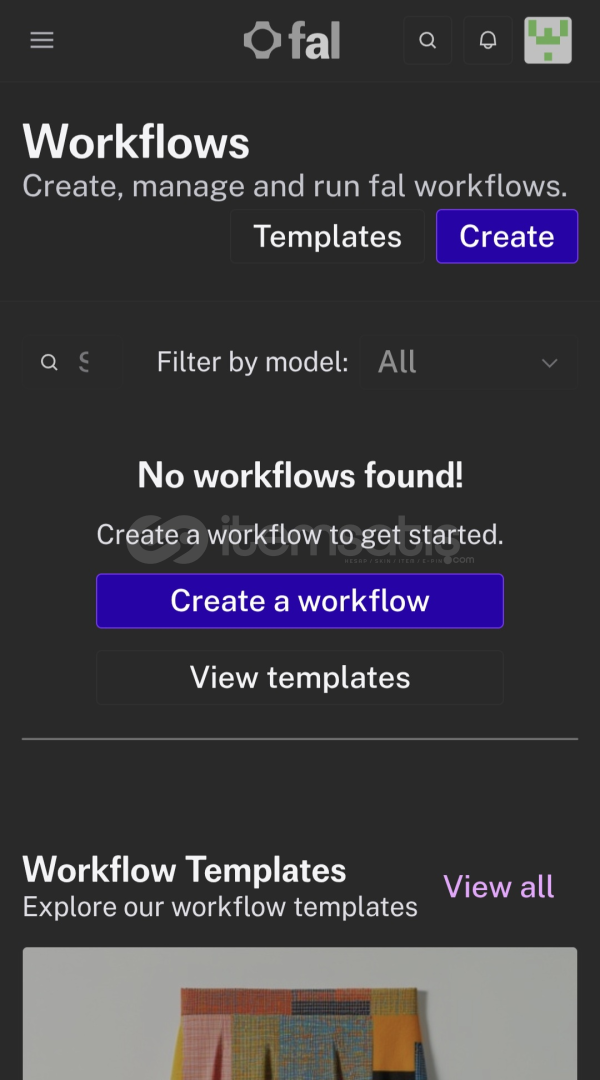This screenshot has width=600, height=1080.
Task: Open the notifications bell
Action: 488,41
